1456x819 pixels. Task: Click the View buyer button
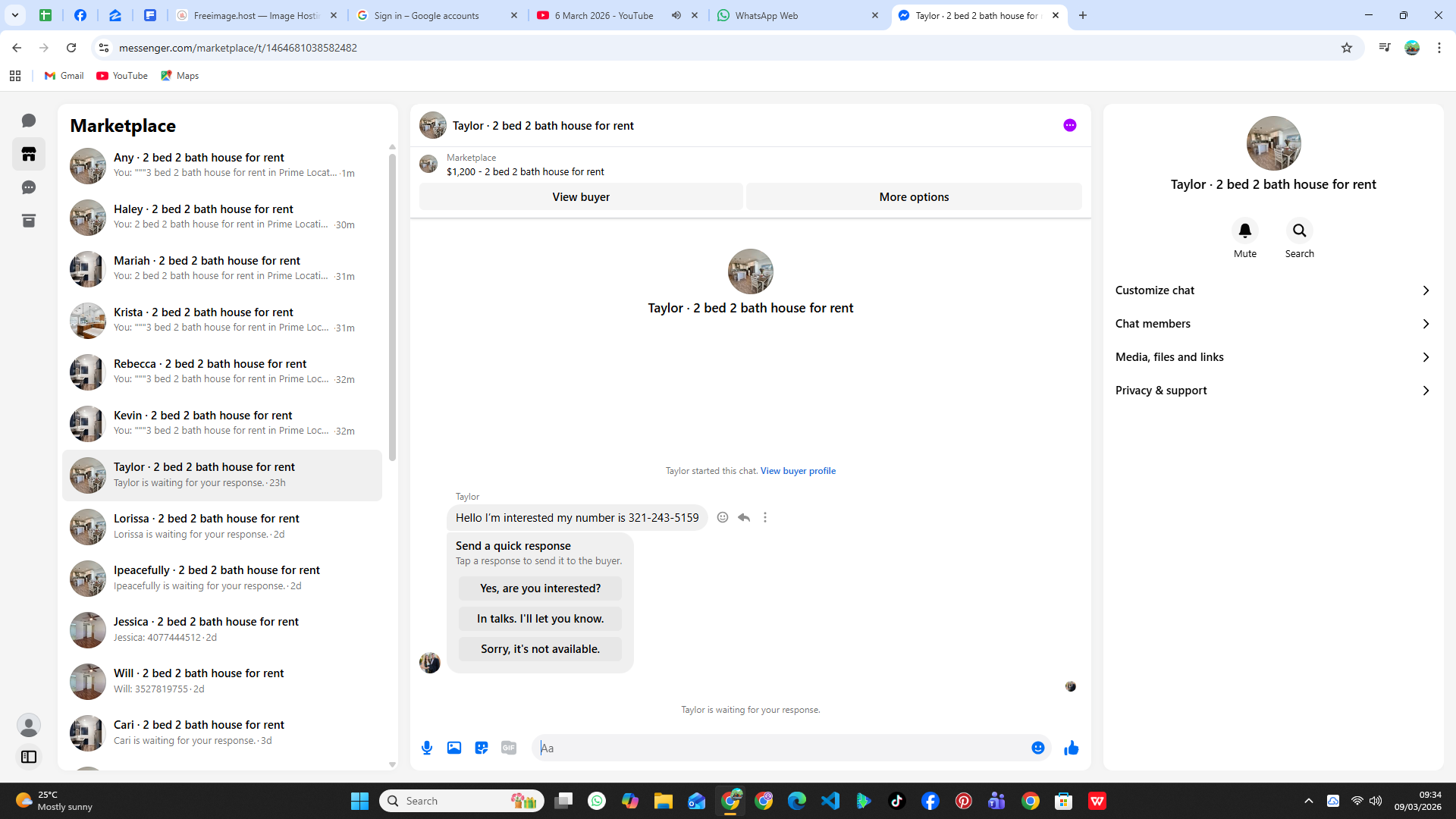580,196
